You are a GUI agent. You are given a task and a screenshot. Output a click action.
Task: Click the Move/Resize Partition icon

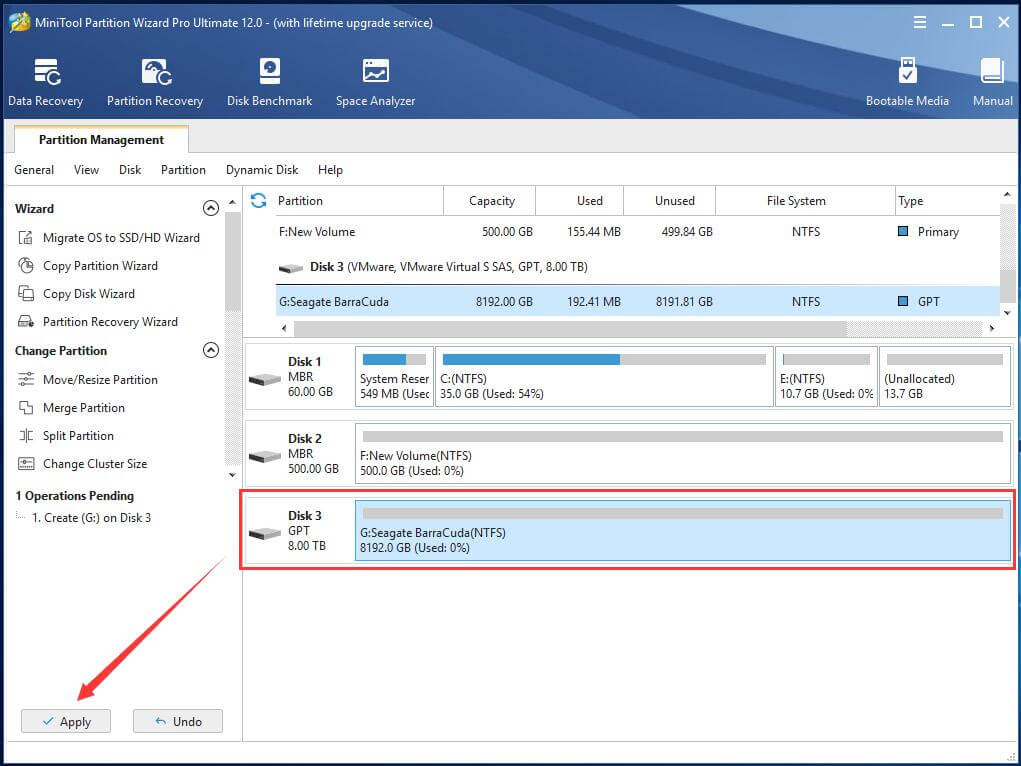coord(26,380)
